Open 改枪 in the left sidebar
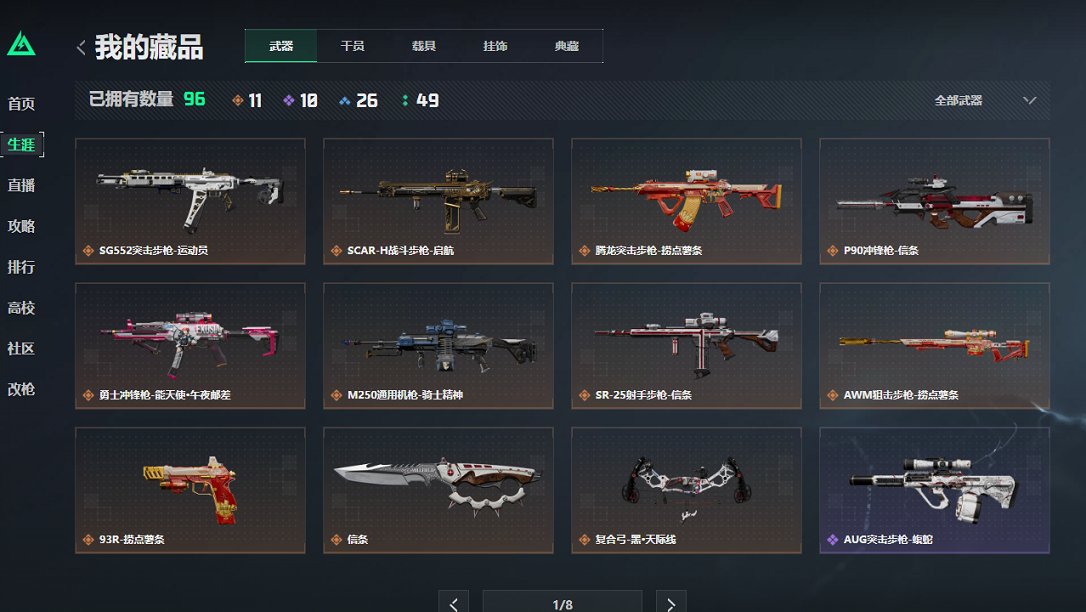This screenshot has width=1086, height=612. coord(21,389)
